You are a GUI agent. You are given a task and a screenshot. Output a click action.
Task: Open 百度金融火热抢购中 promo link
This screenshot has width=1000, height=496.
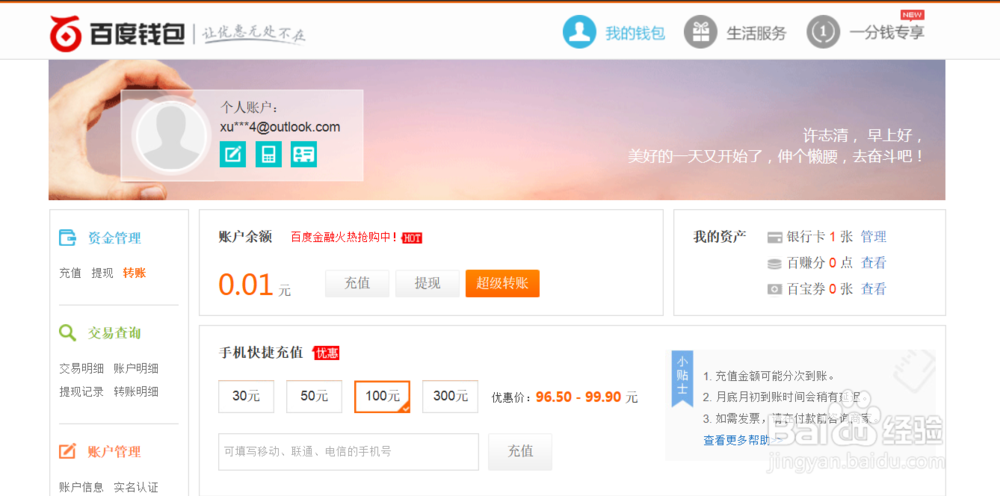point(344,238)
